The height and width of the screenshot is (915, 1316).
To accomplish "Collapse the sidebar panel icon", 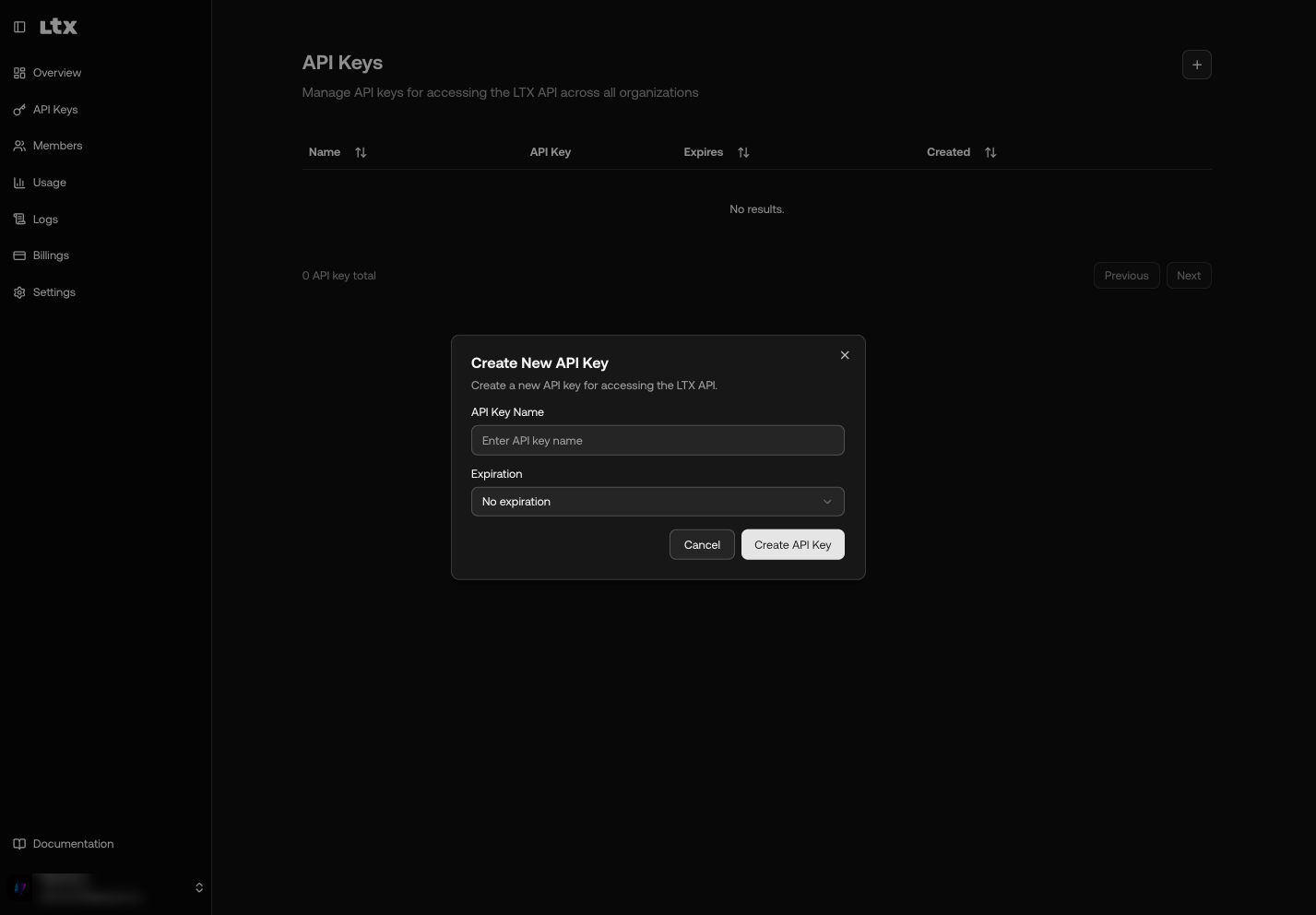I will coord(19,27).
